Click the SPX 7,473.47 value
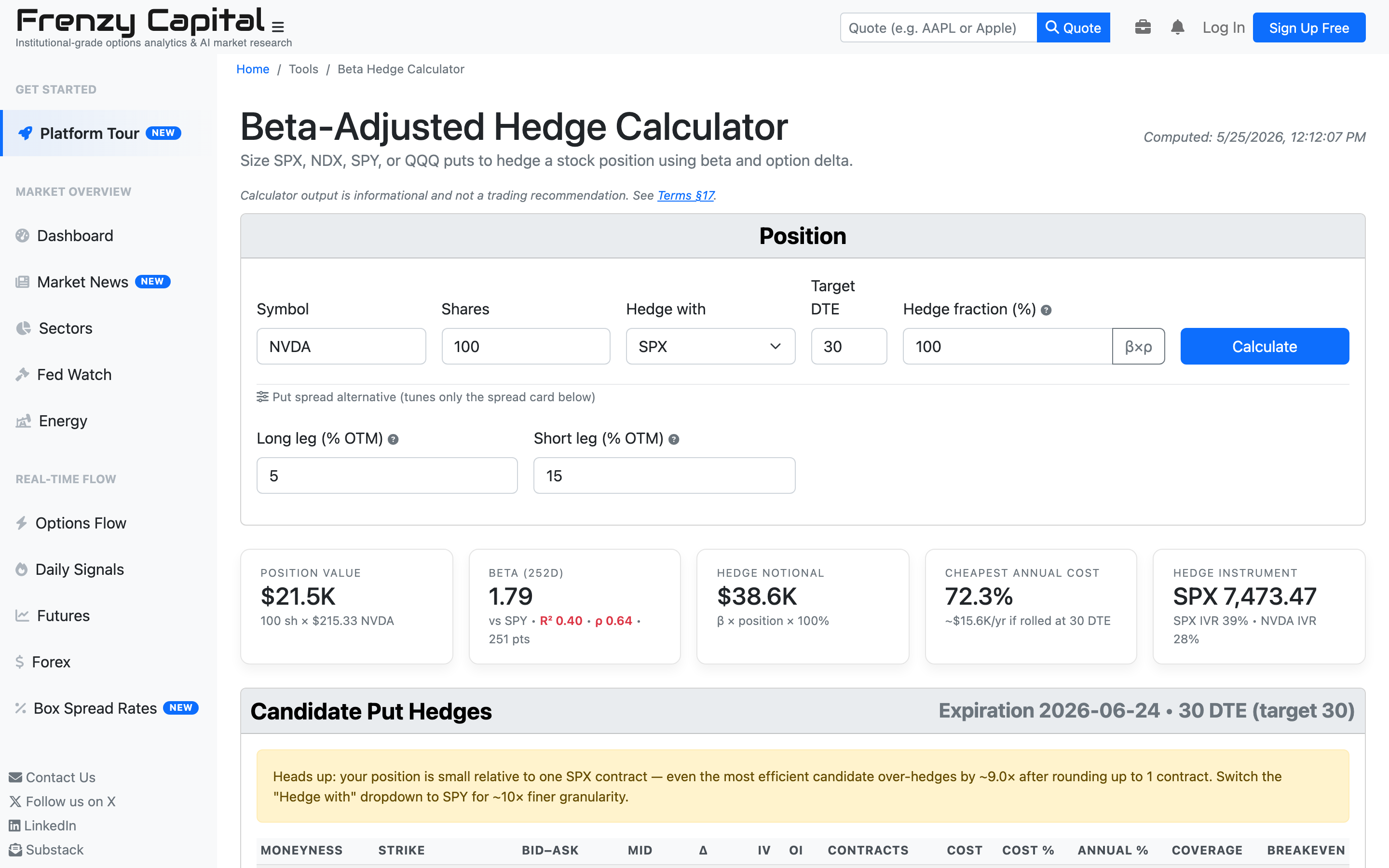 (1244, 597)
